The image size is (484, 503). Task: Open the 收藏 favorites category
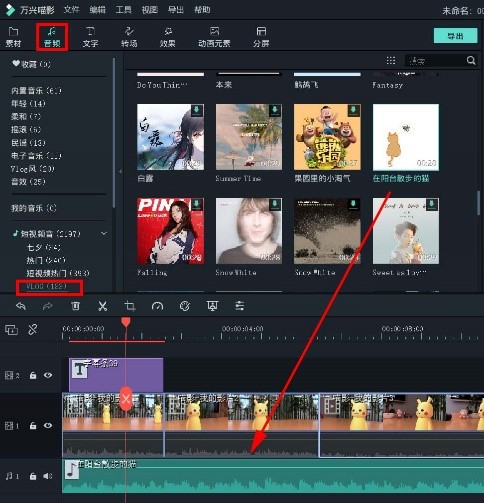(x=31, y=64)
